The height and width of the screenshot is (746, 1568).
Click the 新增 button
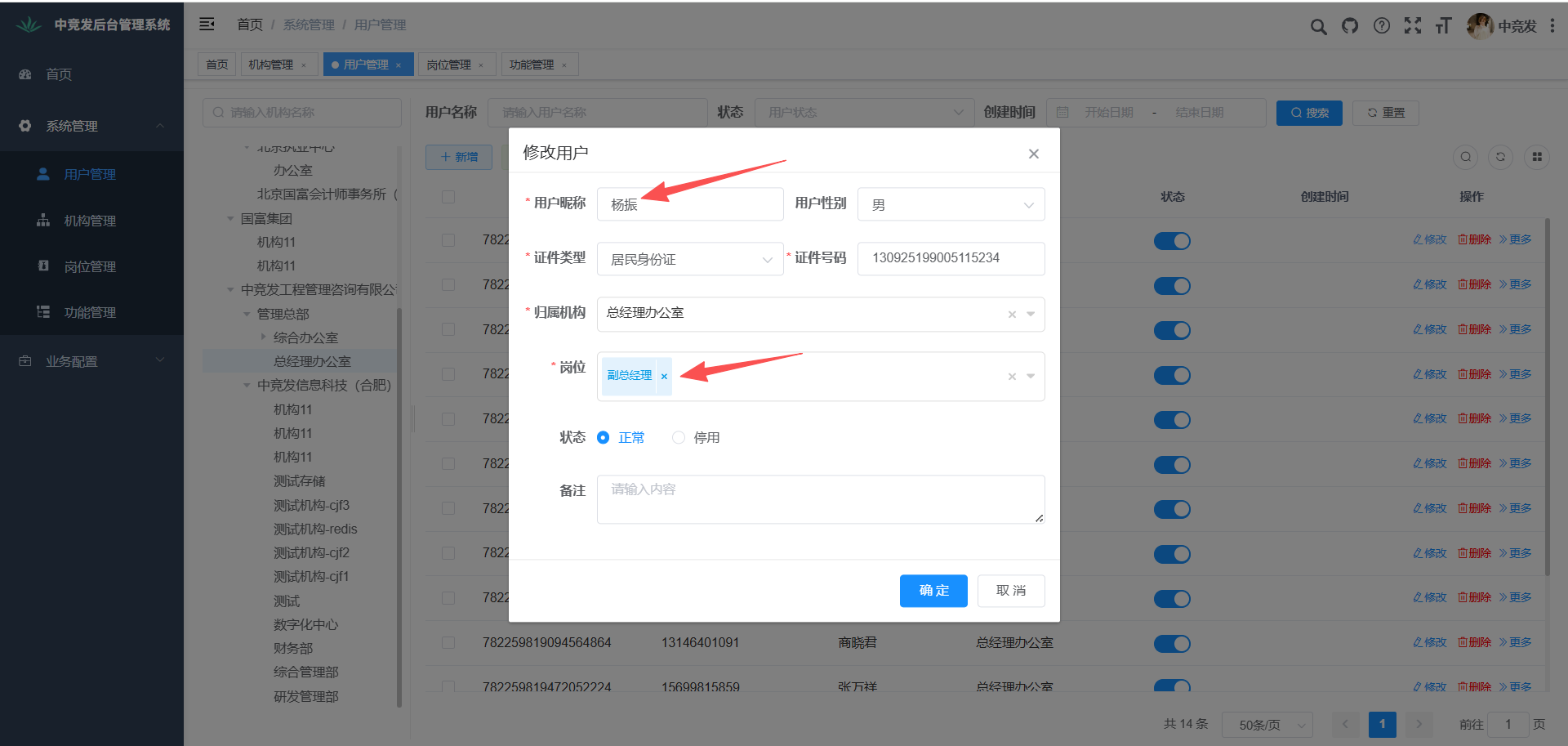[459, 157]
